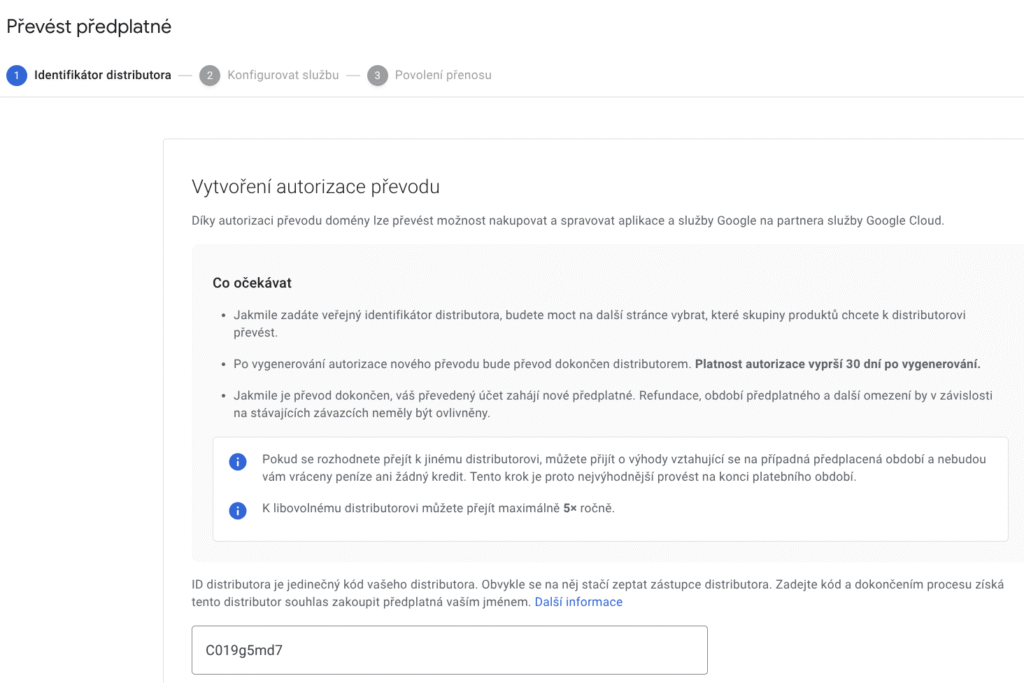Click info icon beside prepaid period warning
Image resolution: width=1024 pixels, height=683 pixels.
click(238, 461)
